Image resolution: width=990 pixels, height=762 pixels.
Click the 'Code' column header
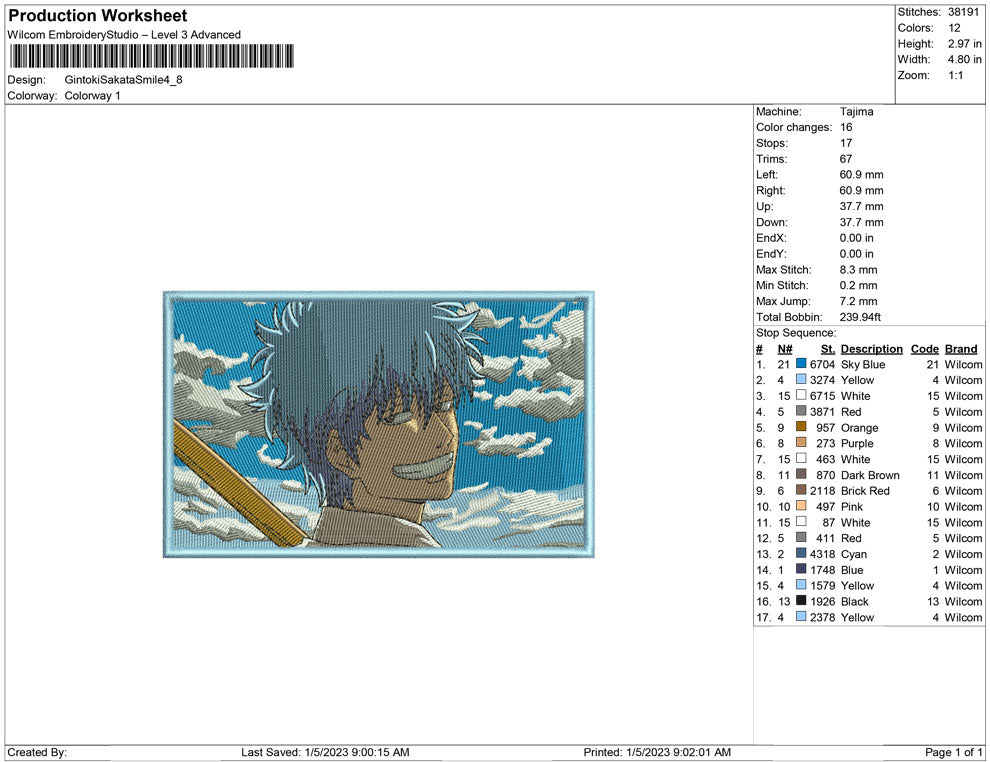[924, 348]
